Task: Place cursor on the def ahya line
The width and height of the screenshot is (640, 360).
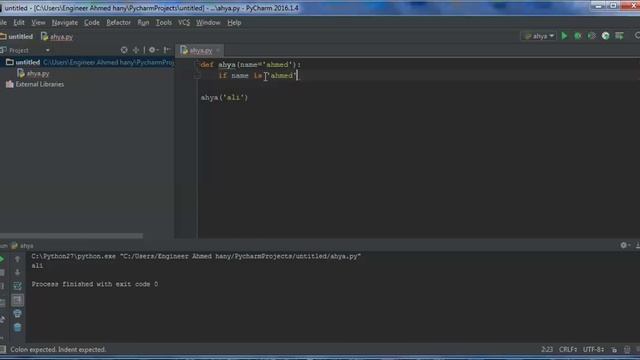Action: click(x=250, y=64)
